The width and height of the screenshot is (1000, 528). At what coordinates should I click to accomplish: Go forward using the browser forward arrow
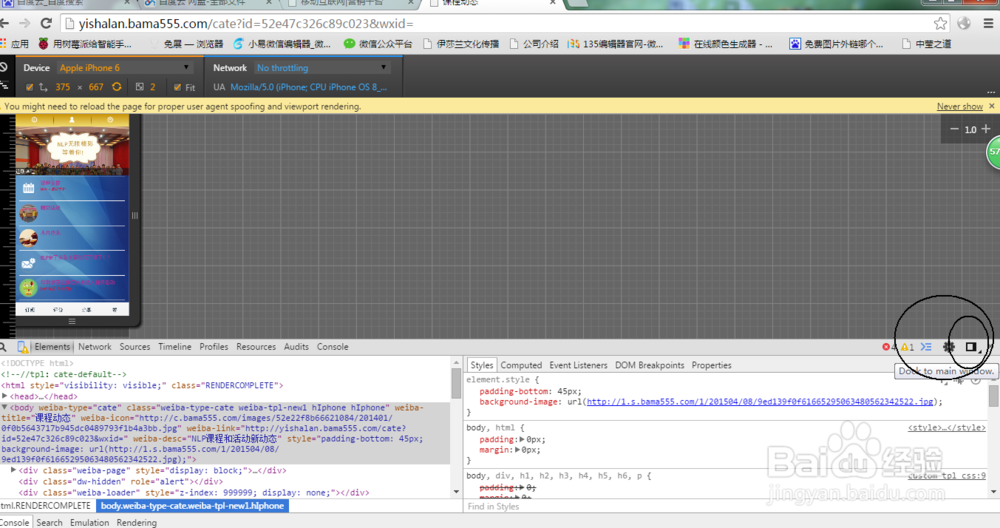coord(24,24)
